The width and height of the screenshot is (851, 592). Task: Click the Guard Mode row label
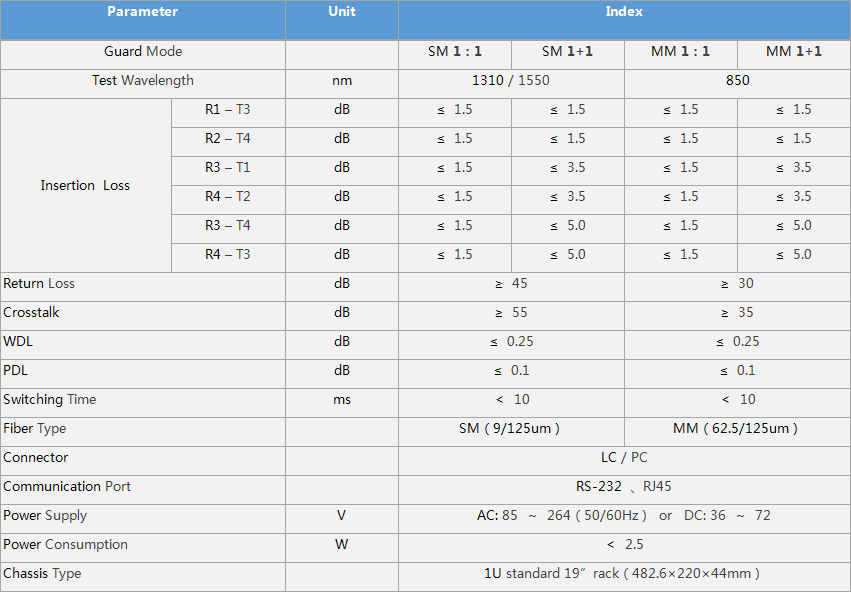coord(142,51)
